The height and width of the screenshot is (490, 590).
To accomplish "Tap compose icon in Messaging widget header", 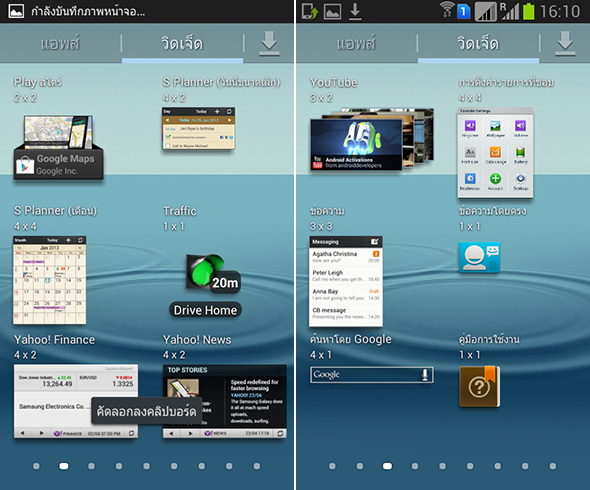I will pos(374,242).
